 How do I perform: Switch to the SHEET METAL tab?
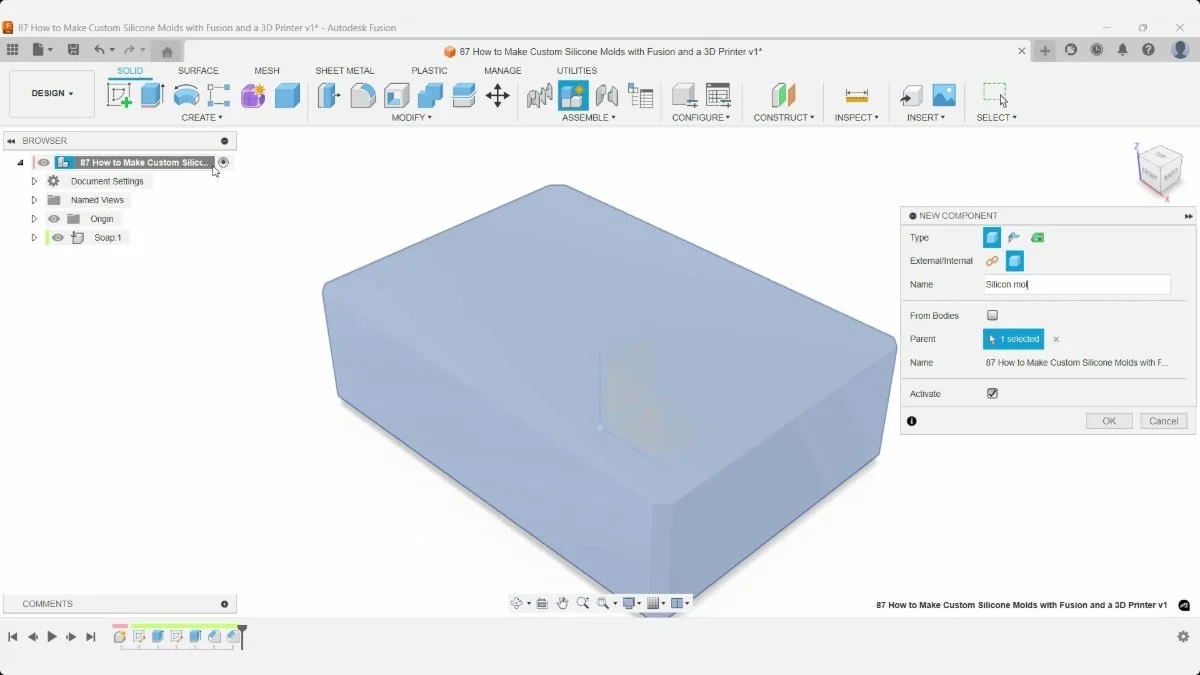pyautogui.click(x=345, y=71)
